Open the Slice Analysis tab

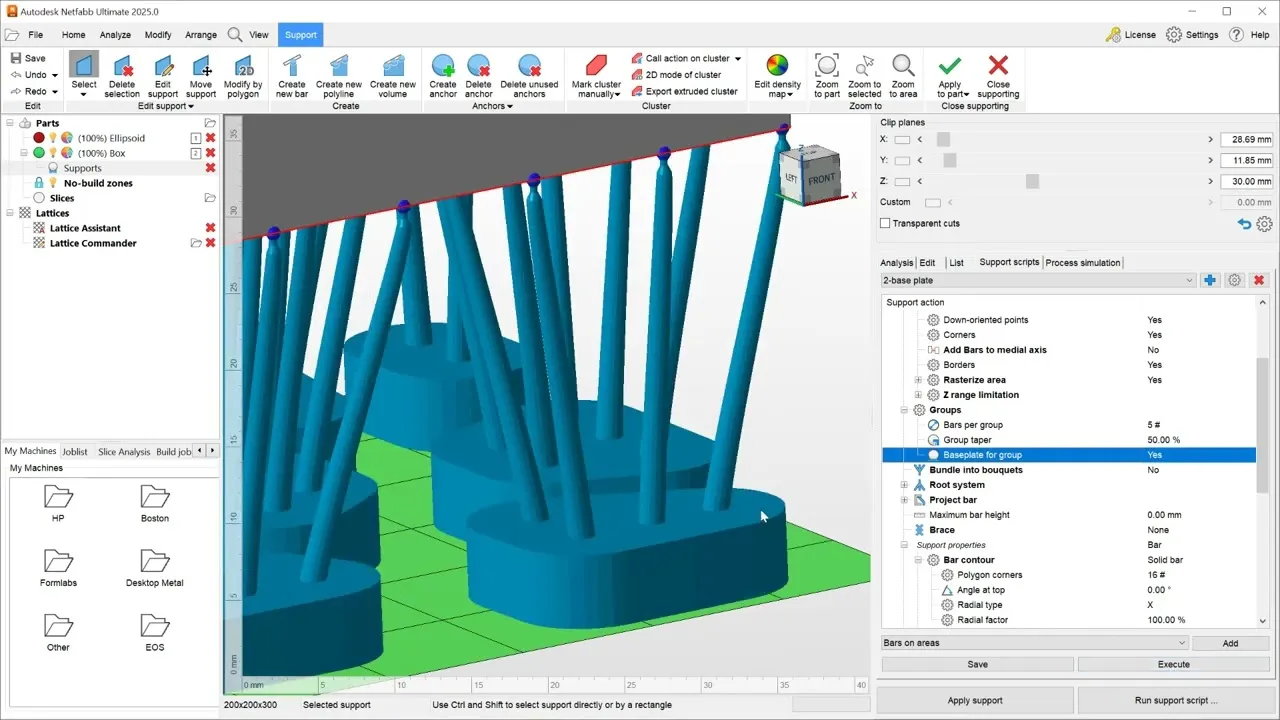tap(124, 452)
